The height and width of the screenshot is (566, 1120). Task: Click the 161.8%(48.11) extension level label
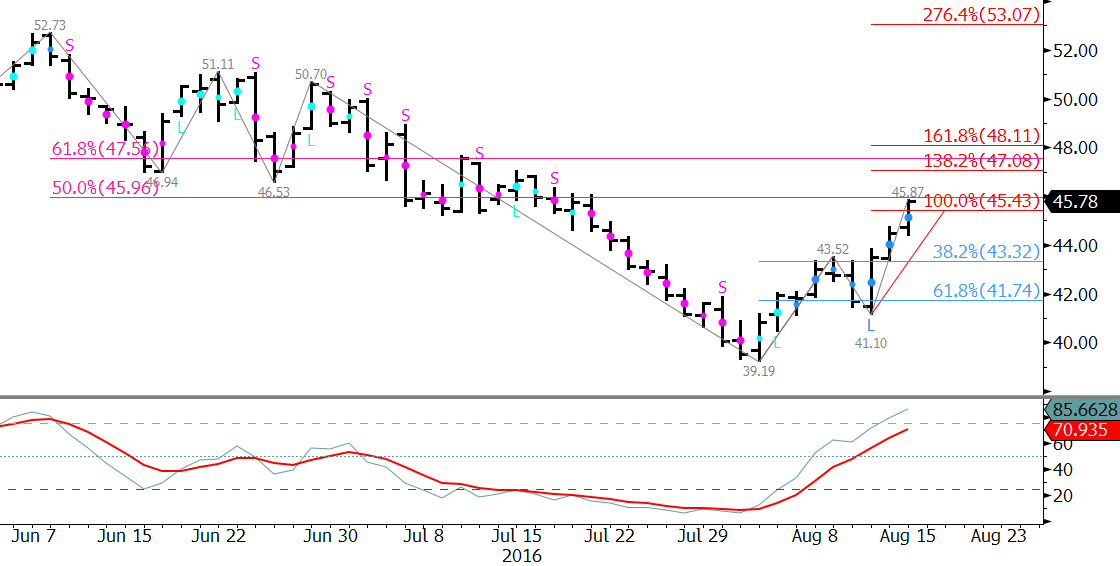tap(981, 135)
